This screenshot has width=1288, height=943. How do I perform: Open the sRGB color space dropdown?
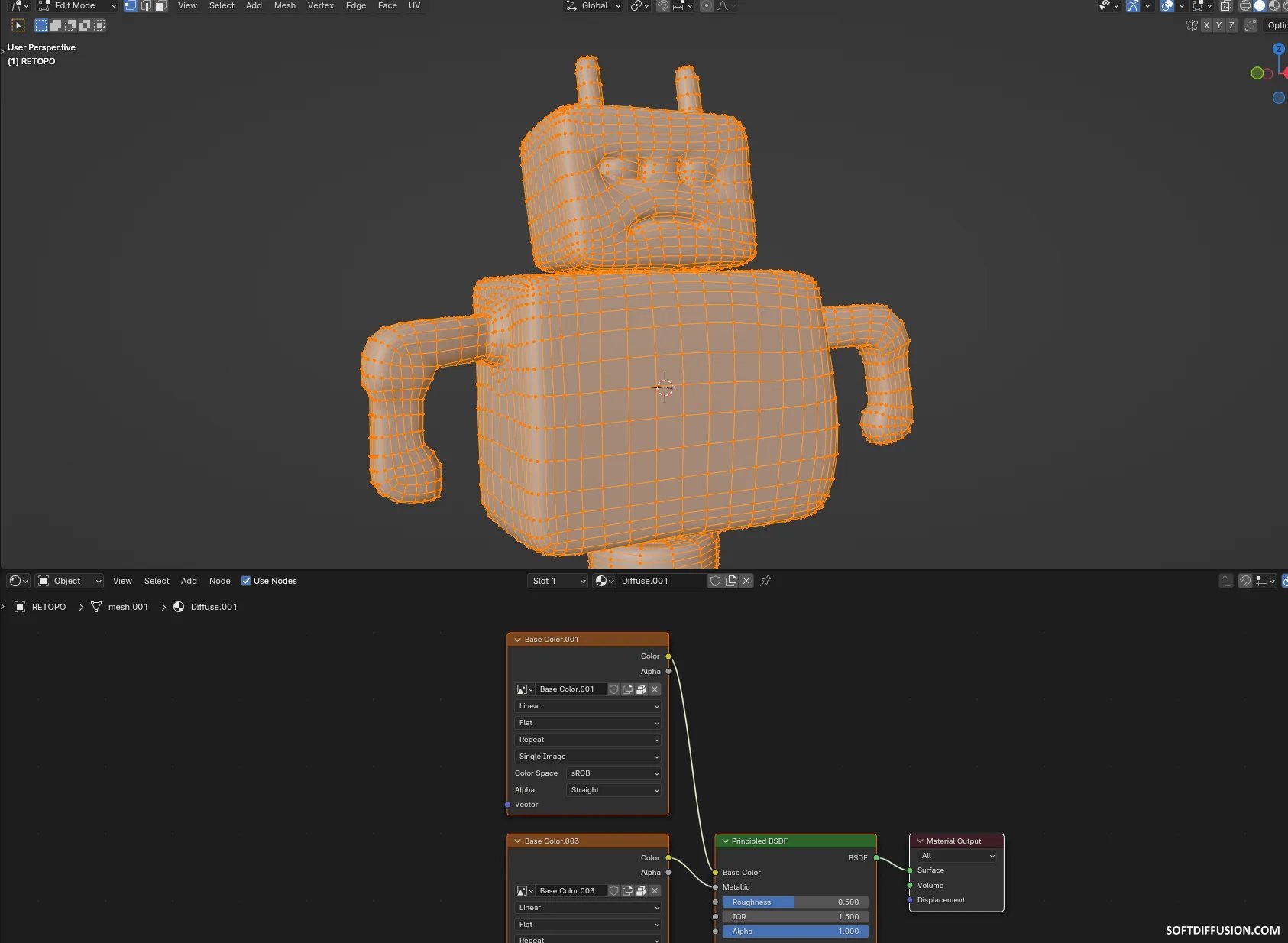pos(614,773)
